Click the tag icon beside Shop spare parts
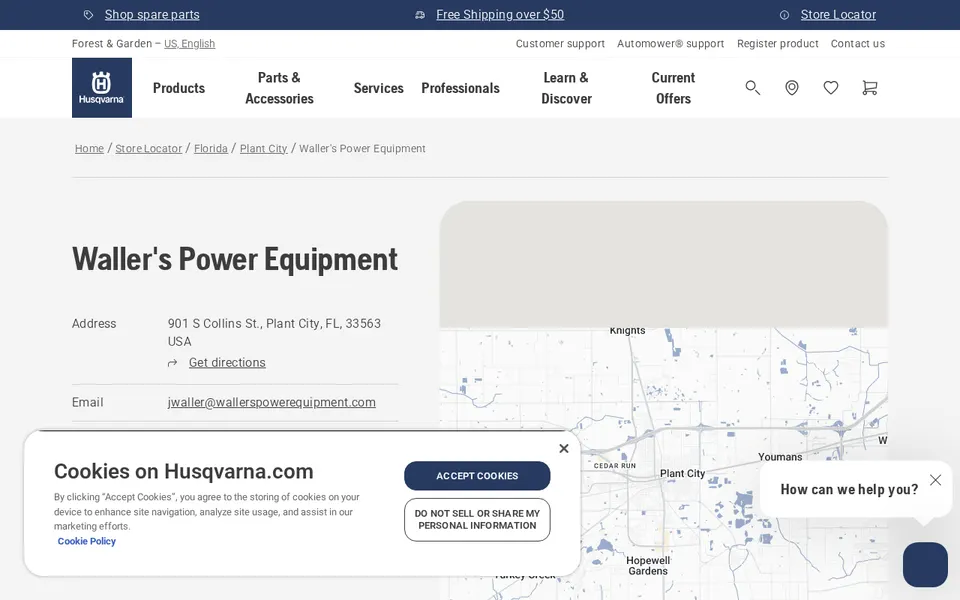 89,15
